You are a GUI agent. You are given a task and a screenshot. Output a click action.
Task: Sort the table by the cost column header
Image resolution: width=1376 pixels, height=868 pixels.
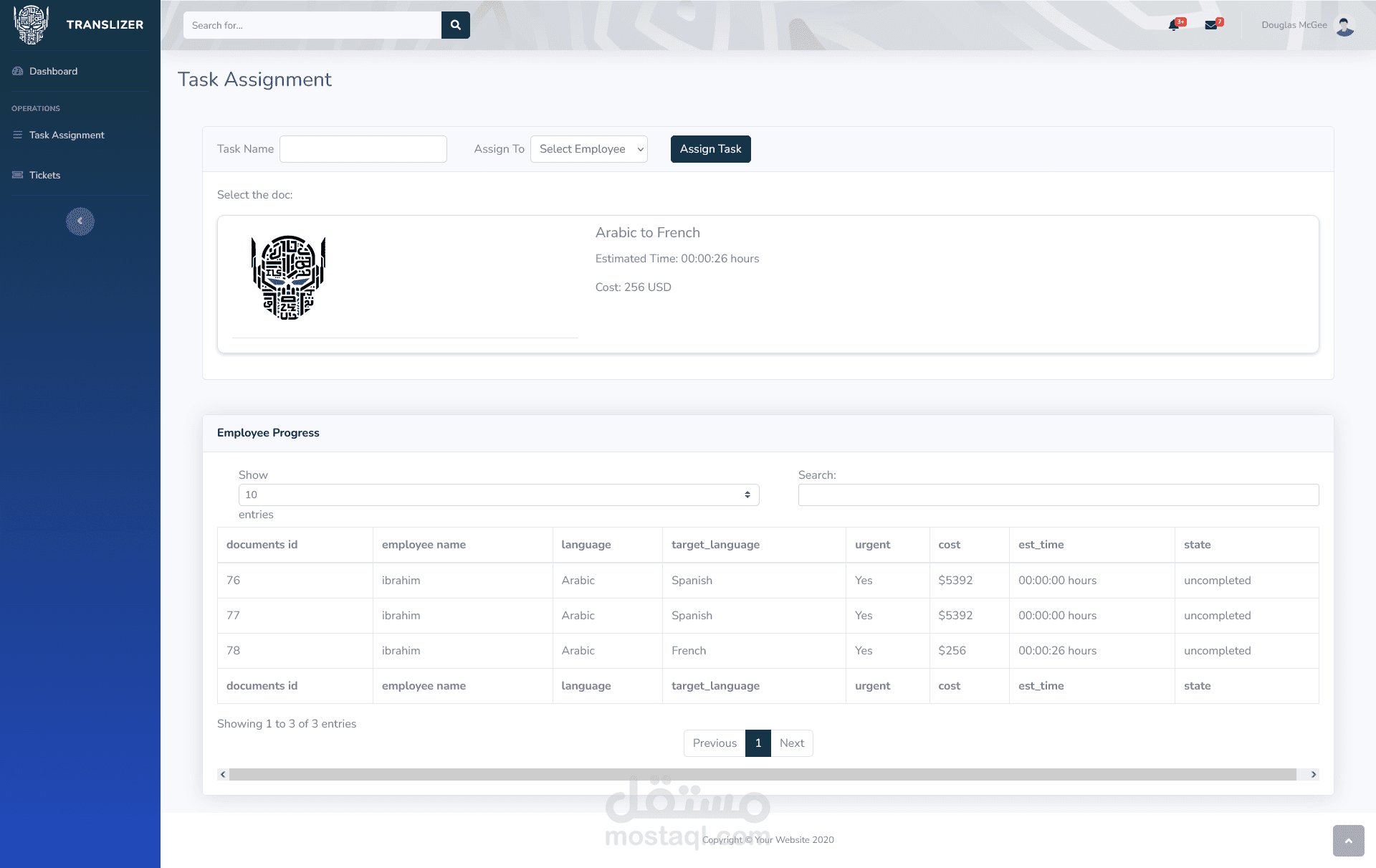[950, 545]
